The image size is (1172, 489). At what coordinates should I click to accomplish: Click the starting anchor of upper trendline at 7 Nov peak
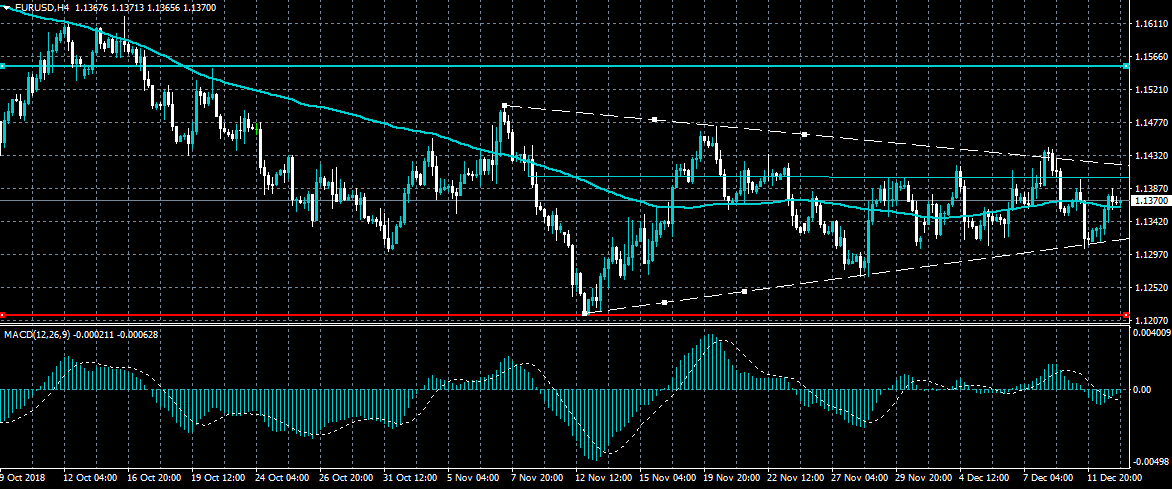pyautogui.click(x=505, y=105)
